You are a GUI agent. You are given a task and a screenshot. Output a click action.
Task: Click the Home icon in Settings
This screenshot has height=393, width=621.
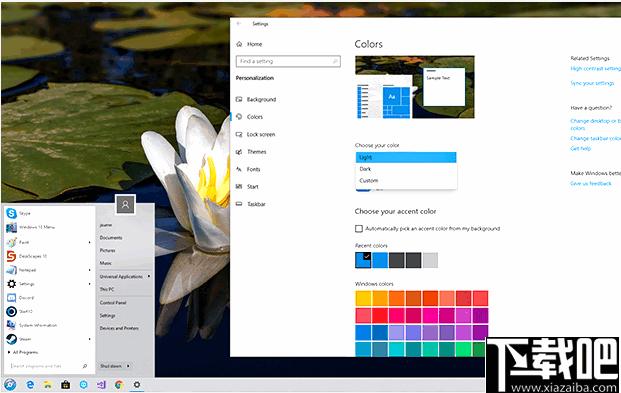click(x=239, y=44)
